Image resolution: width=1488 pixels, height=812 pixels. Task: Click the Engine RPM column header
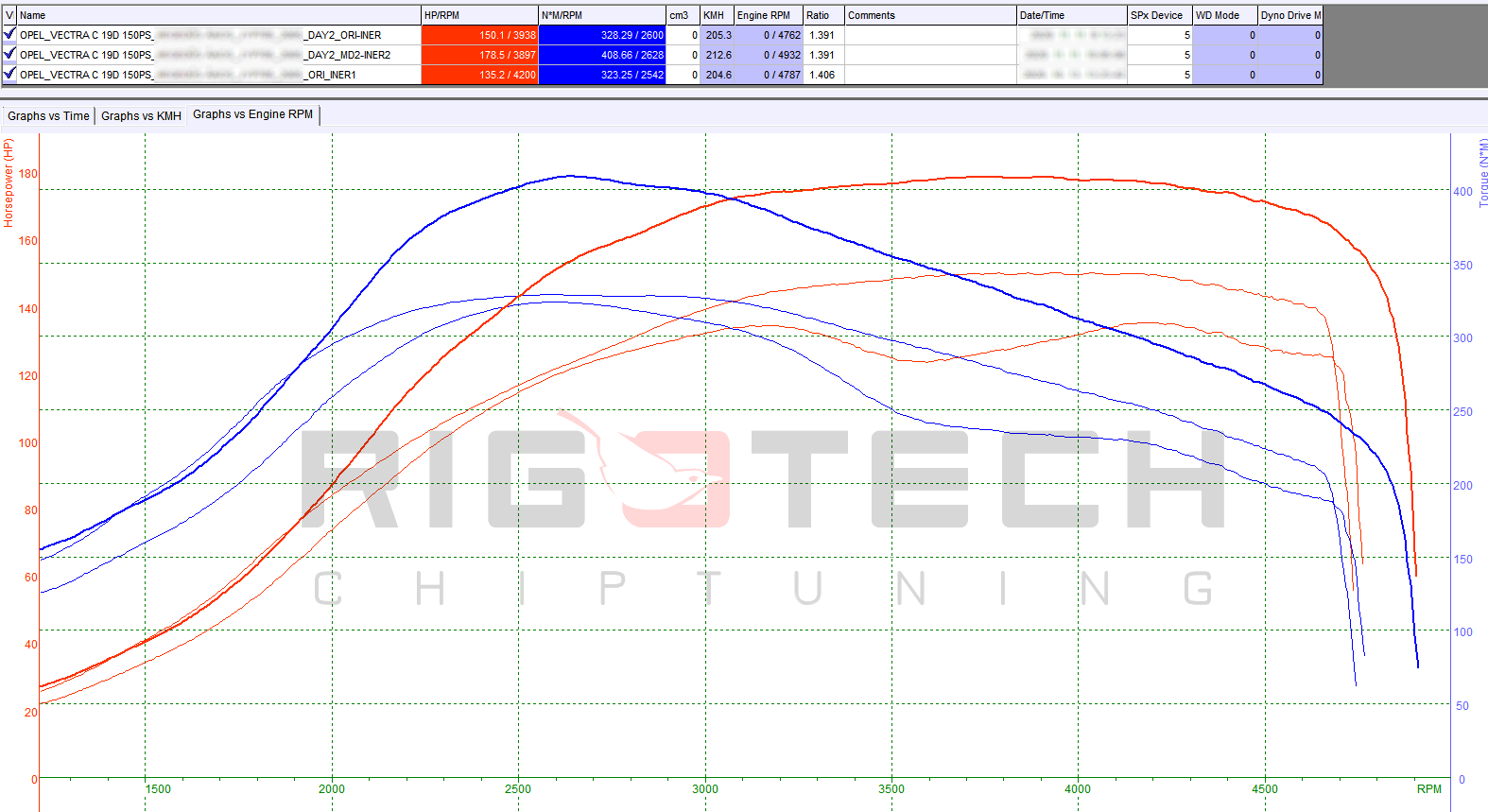tap(769, 15)
